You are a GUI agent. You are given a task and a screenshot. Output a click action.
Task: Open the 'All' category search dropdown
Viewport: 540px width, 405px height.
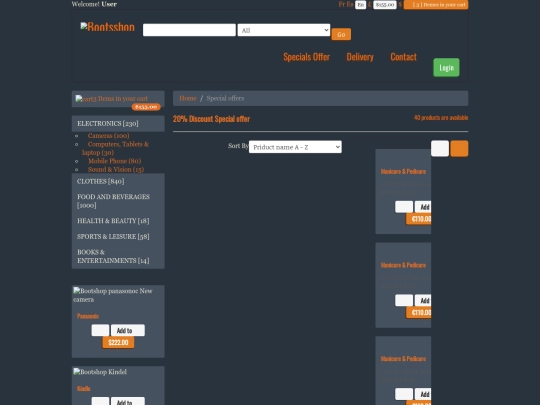pos(284,30)
